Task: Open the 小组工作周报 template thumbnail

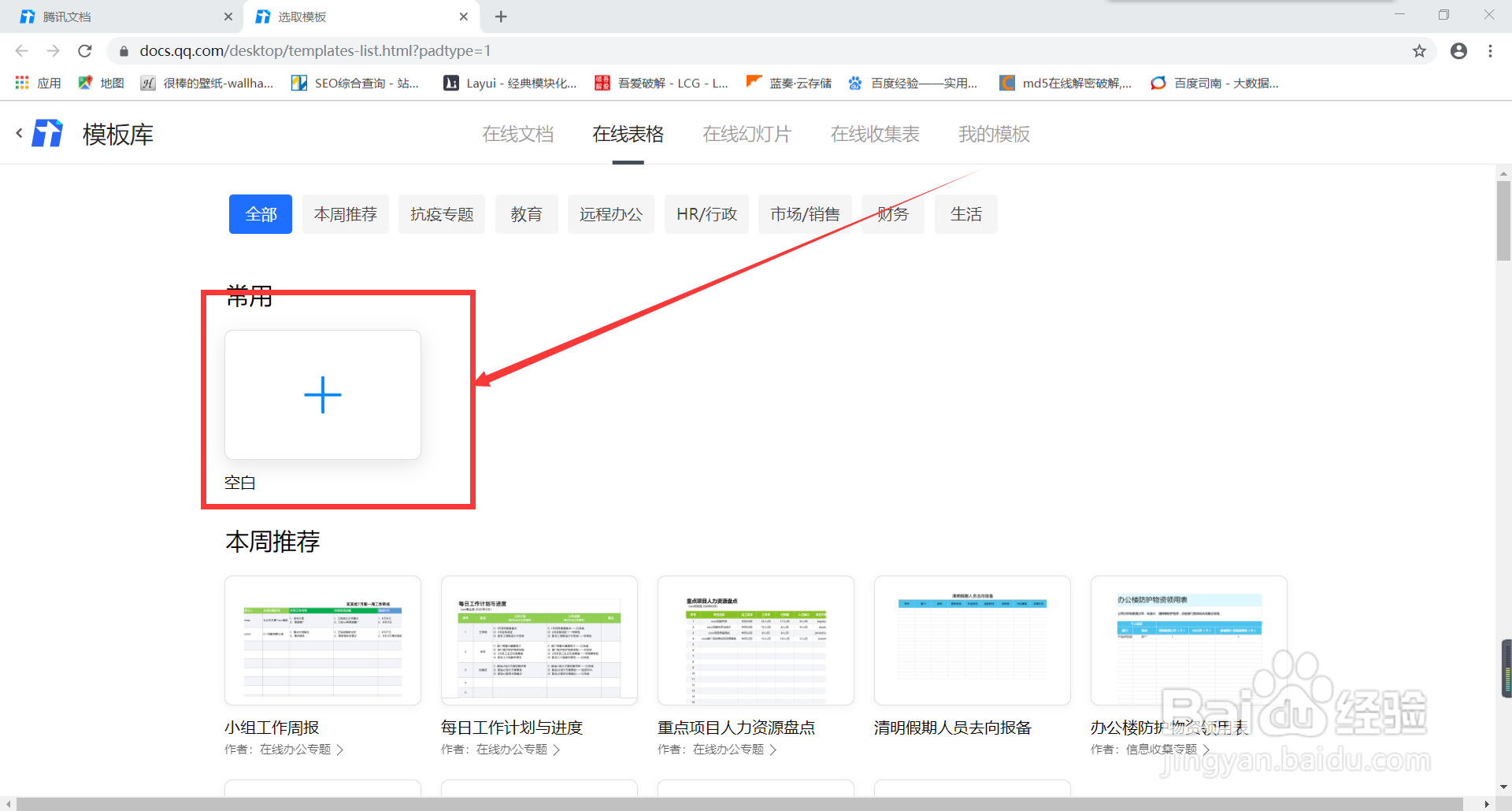Action: click(x=323, y=640)
